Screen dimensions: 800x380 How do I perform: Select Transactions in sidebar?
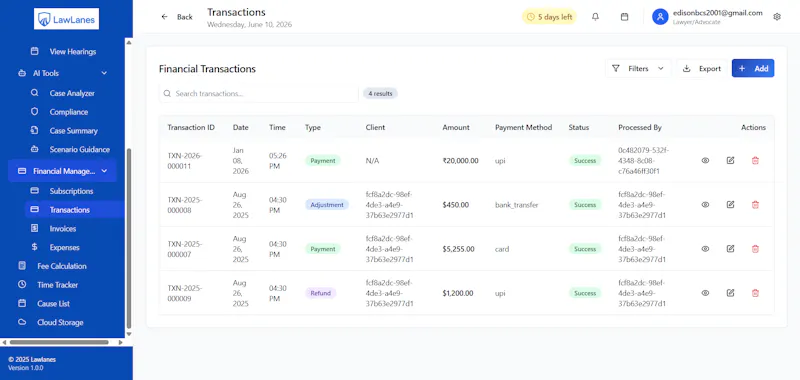pyautogui.click(x=74, y=210)
